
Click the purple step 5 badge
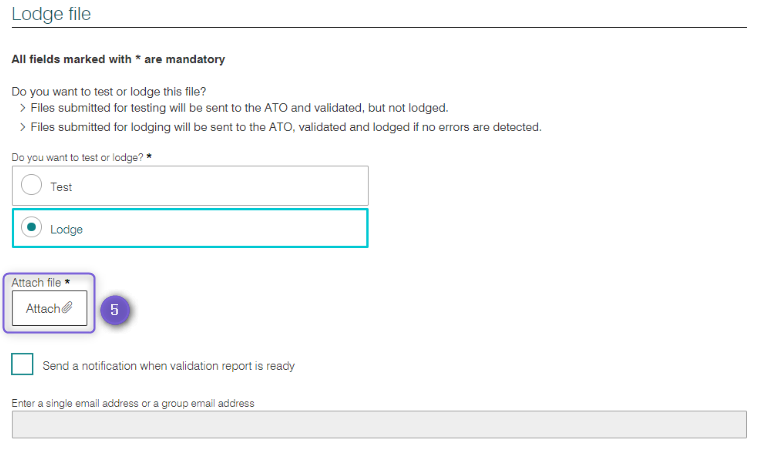[115, 310]
